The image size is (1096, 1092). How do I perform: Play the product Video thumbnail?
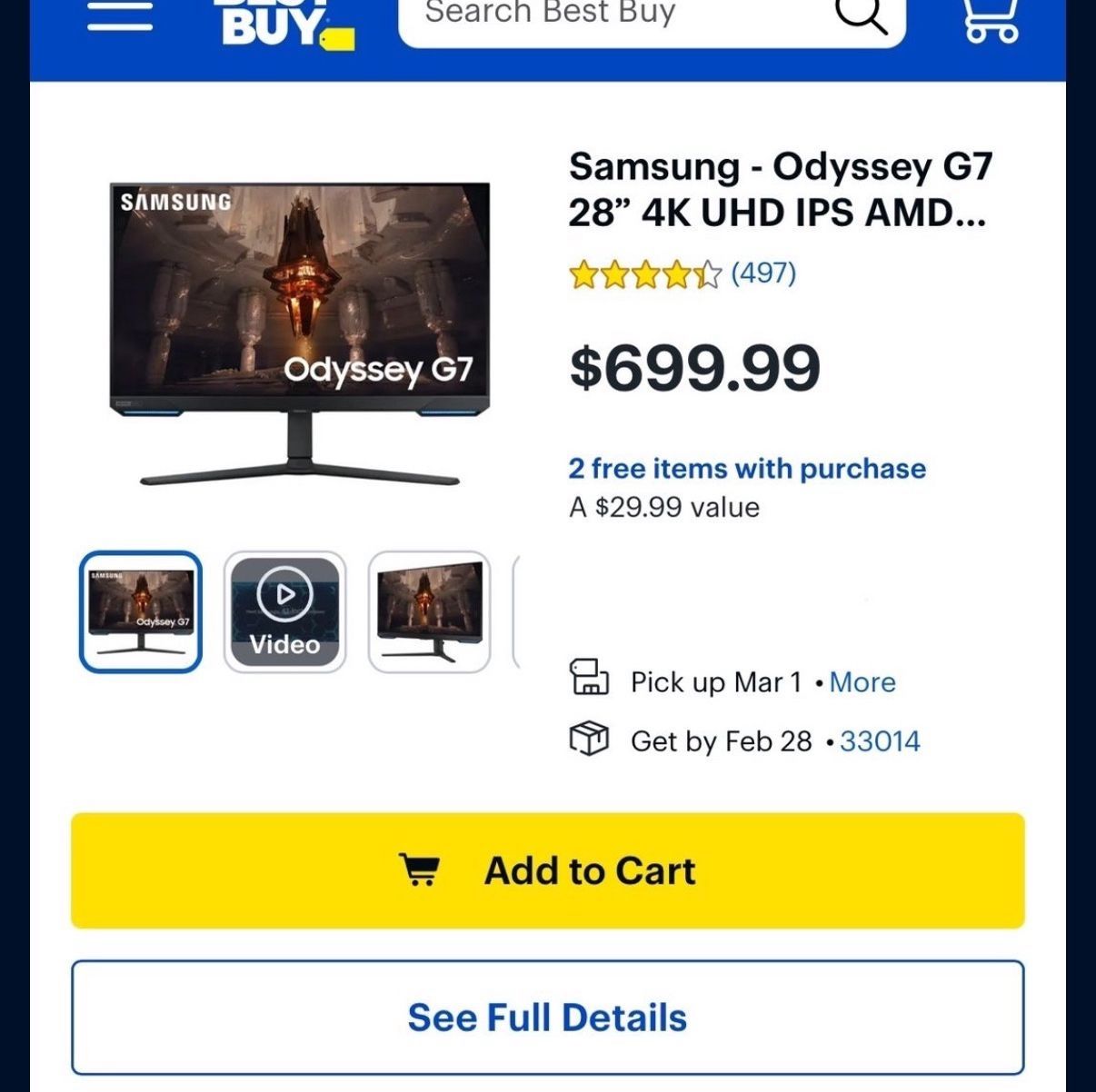click(x=285, y=611)
